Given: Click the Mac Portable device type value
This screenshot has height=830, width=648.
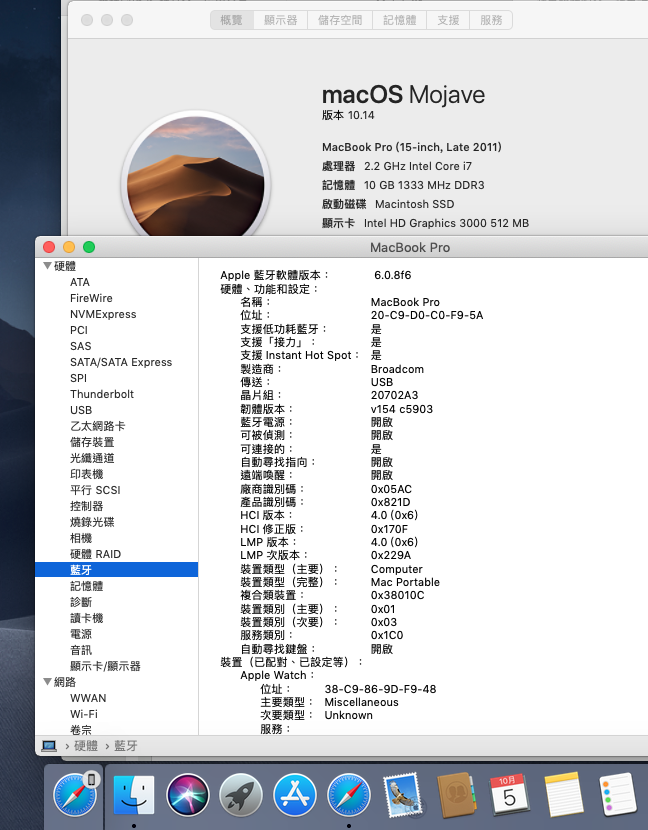Looking at the screenshot, I should [x=405, y=582].
